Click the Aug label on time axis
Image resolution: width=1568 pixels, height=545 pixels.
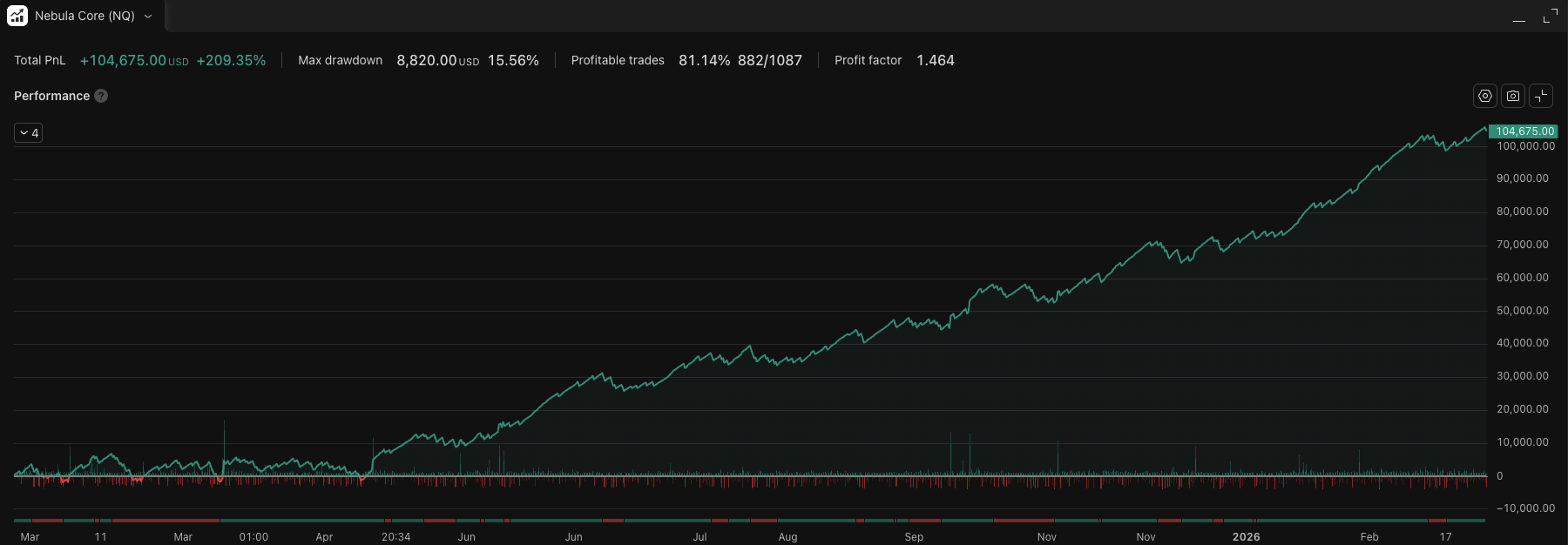(x=787, y=537)
